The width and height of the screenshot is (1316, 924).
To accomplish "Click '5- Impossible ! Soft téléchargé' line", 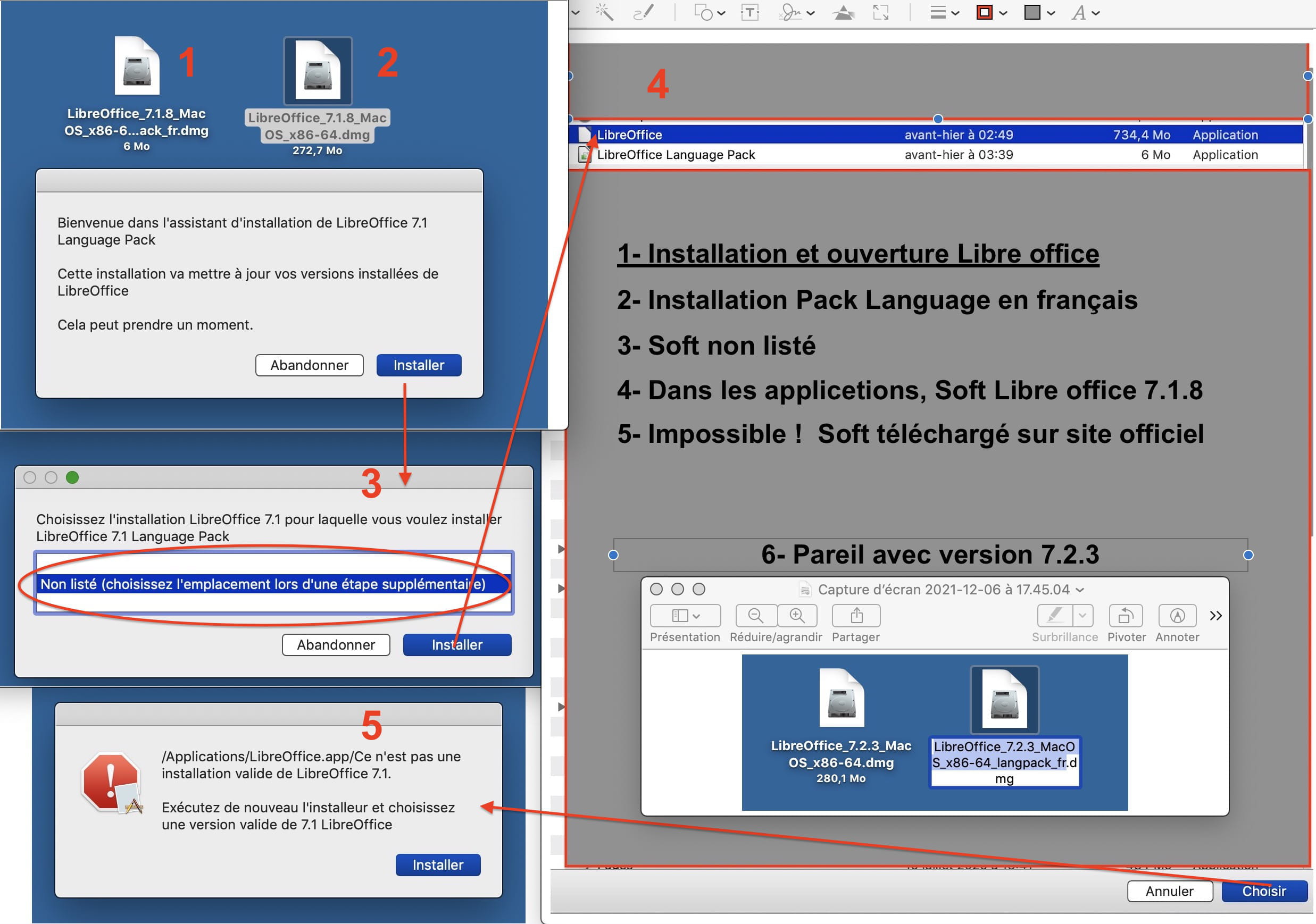I will point(910,434).
